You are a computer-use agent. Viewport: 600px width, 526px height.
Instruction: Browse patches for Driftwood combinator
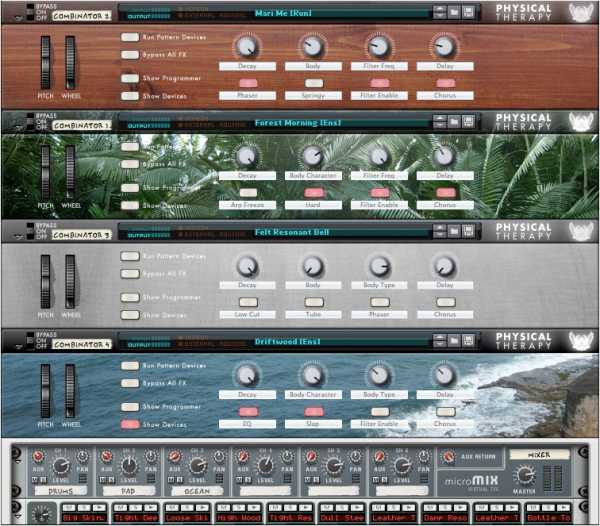tap(454, 340)
